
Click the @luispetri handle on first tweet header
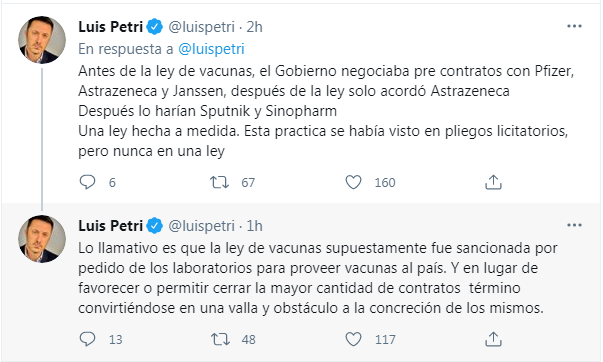202,27
